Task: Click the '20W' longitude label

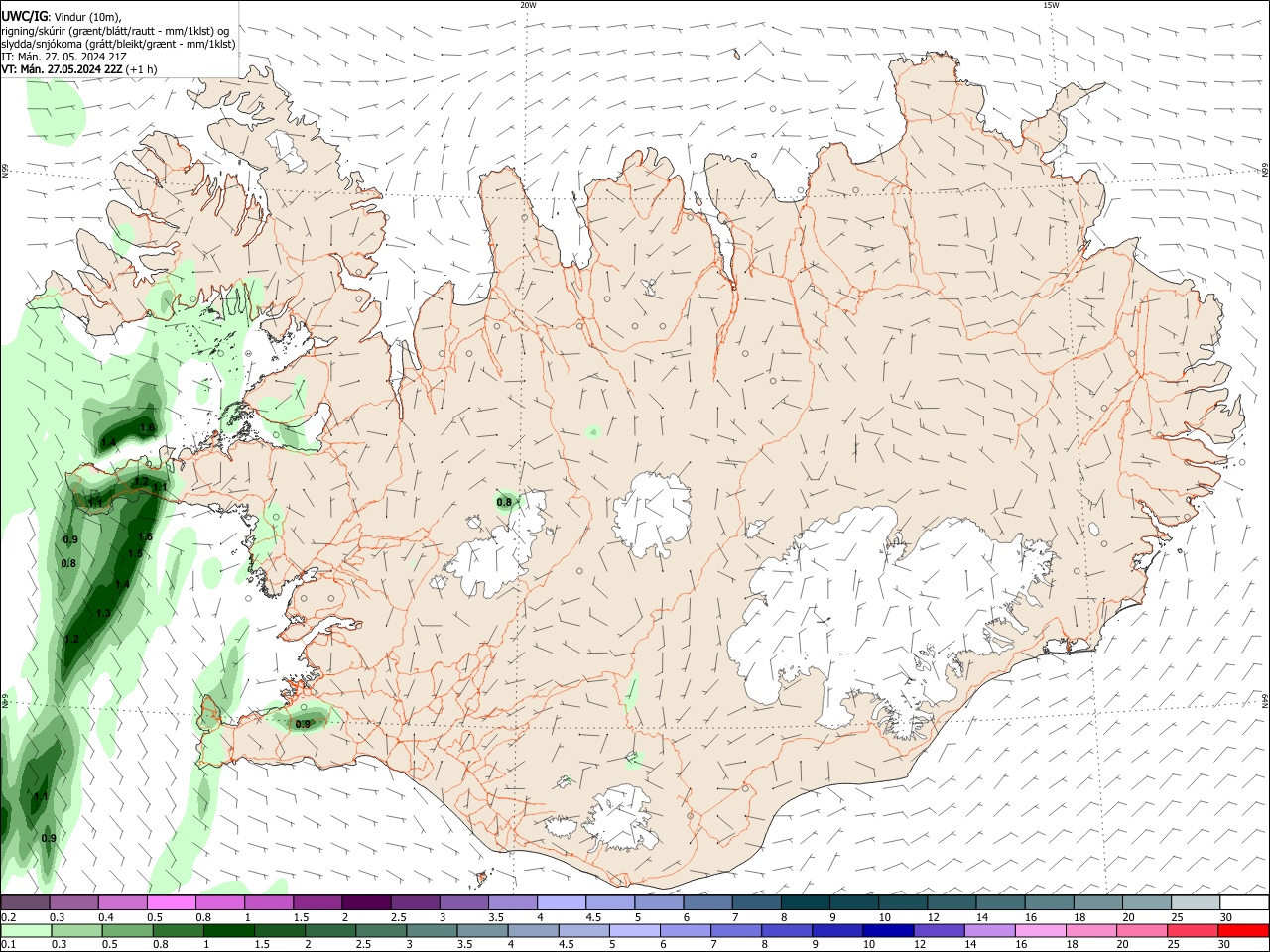Action: [x=528, y=5]
